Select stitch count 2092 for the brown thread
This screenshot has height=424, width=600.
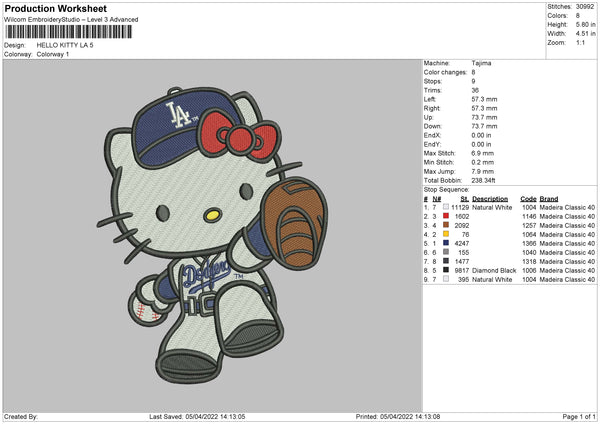pyautogui.click(x=462, y=225)
